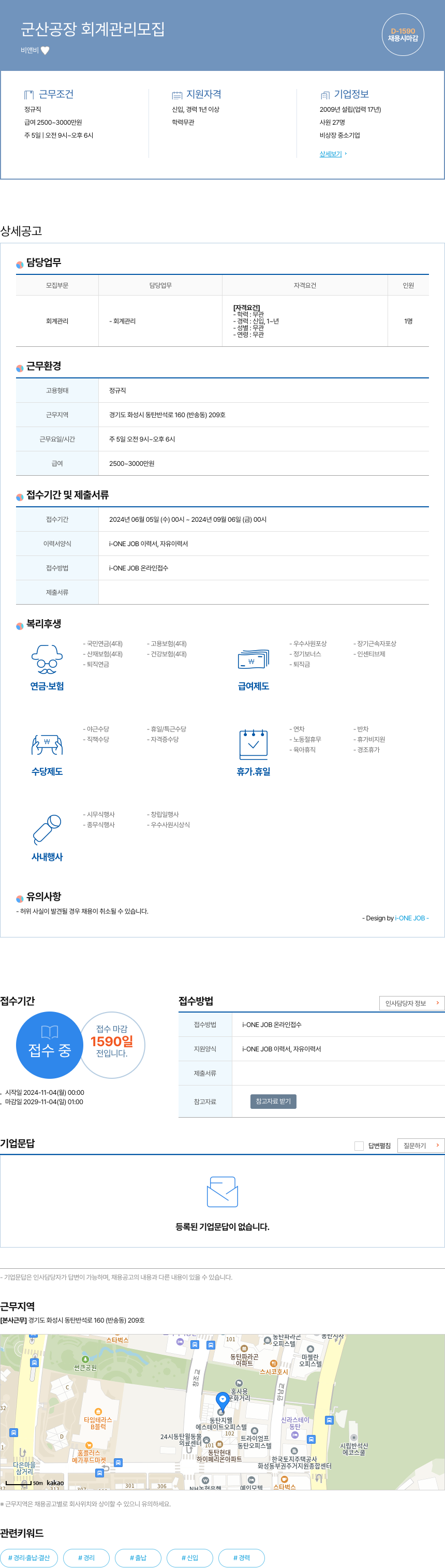Click the 수당제도 hands icon
445x1568 pixels.
tap(47, 744)
